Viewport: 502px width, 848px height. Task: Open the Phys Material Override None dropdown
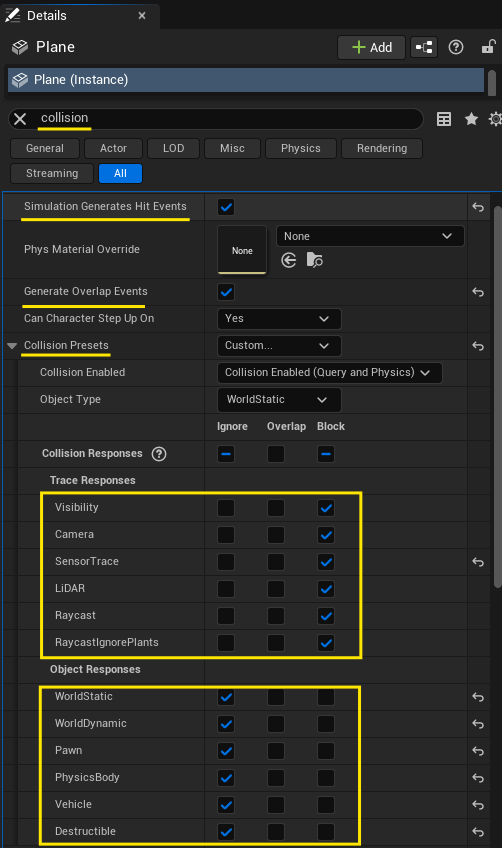pos(370,236)
